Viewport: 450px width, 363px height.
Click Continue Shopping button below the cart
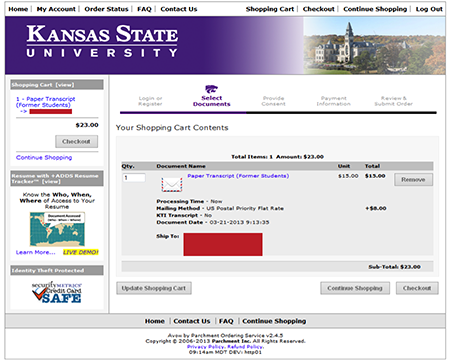coord(355,288)
